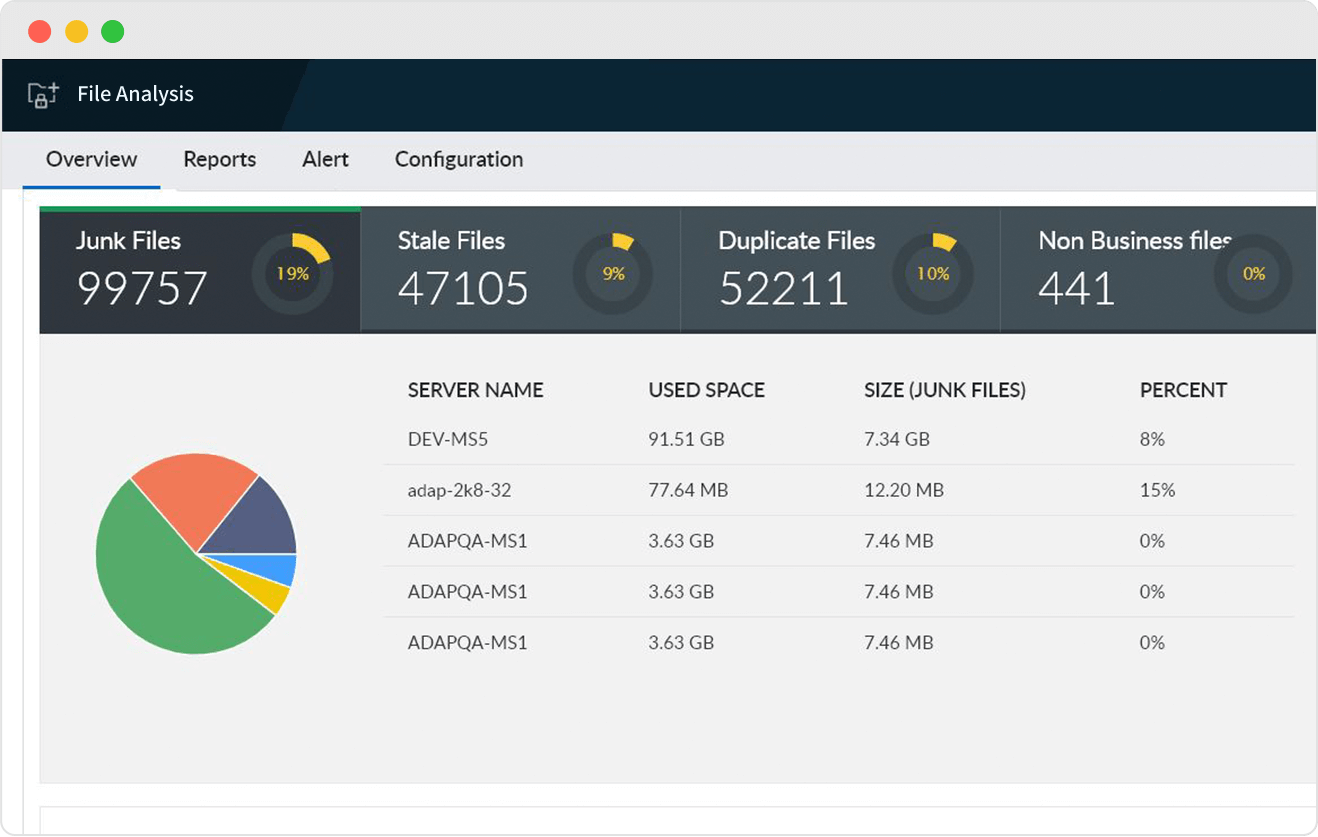Click the 0% gauge on Non Business files
The width and height of the screenshot is (1318, 837).
[x=1253, y=273]
